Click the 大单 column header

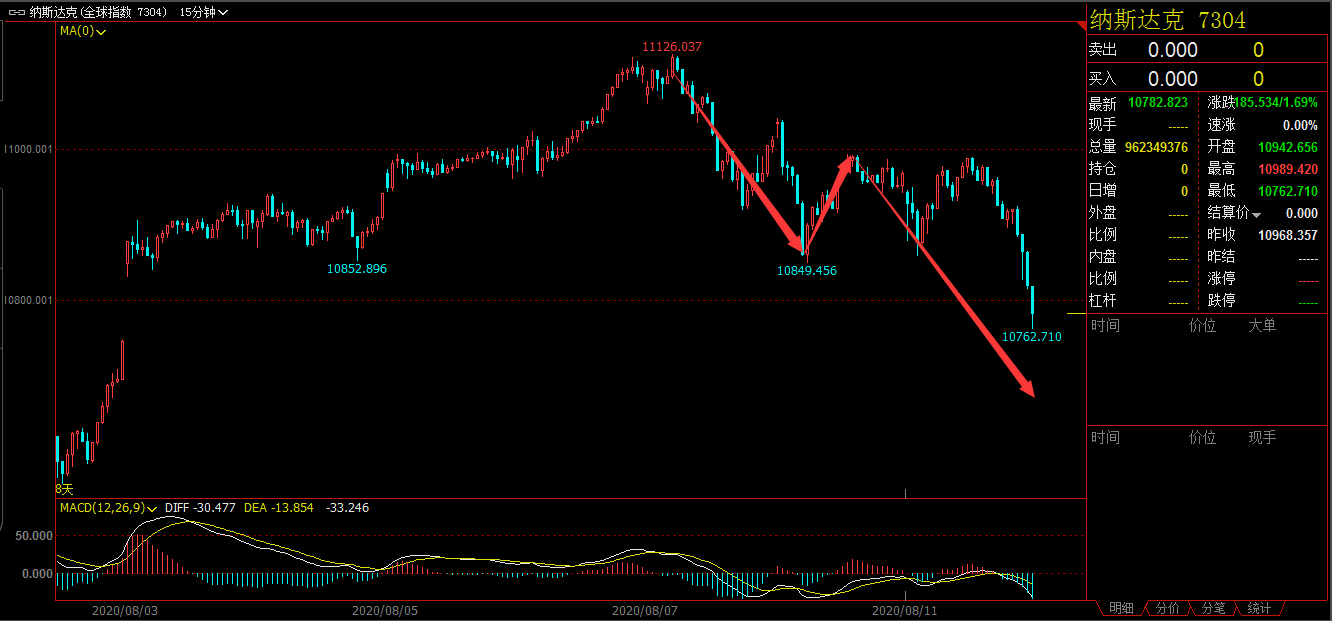point(1262,325)
